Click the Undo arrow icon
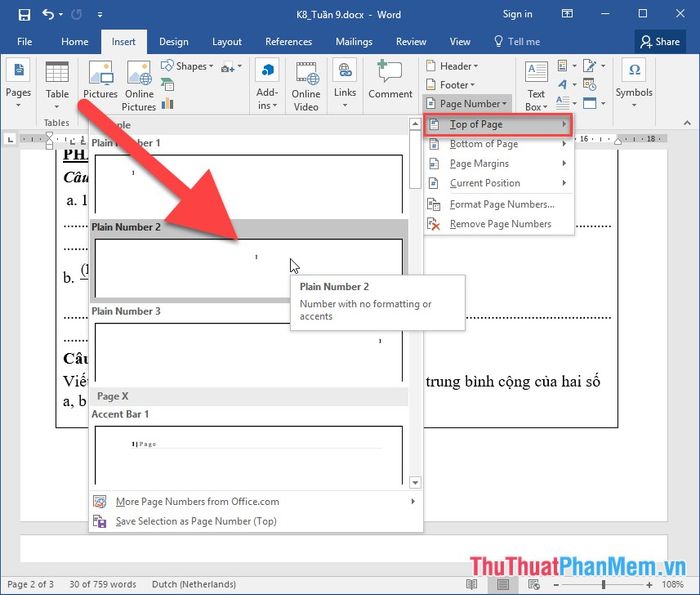Image resolution: width=700 pixels, height=595 pixels. 48,15
